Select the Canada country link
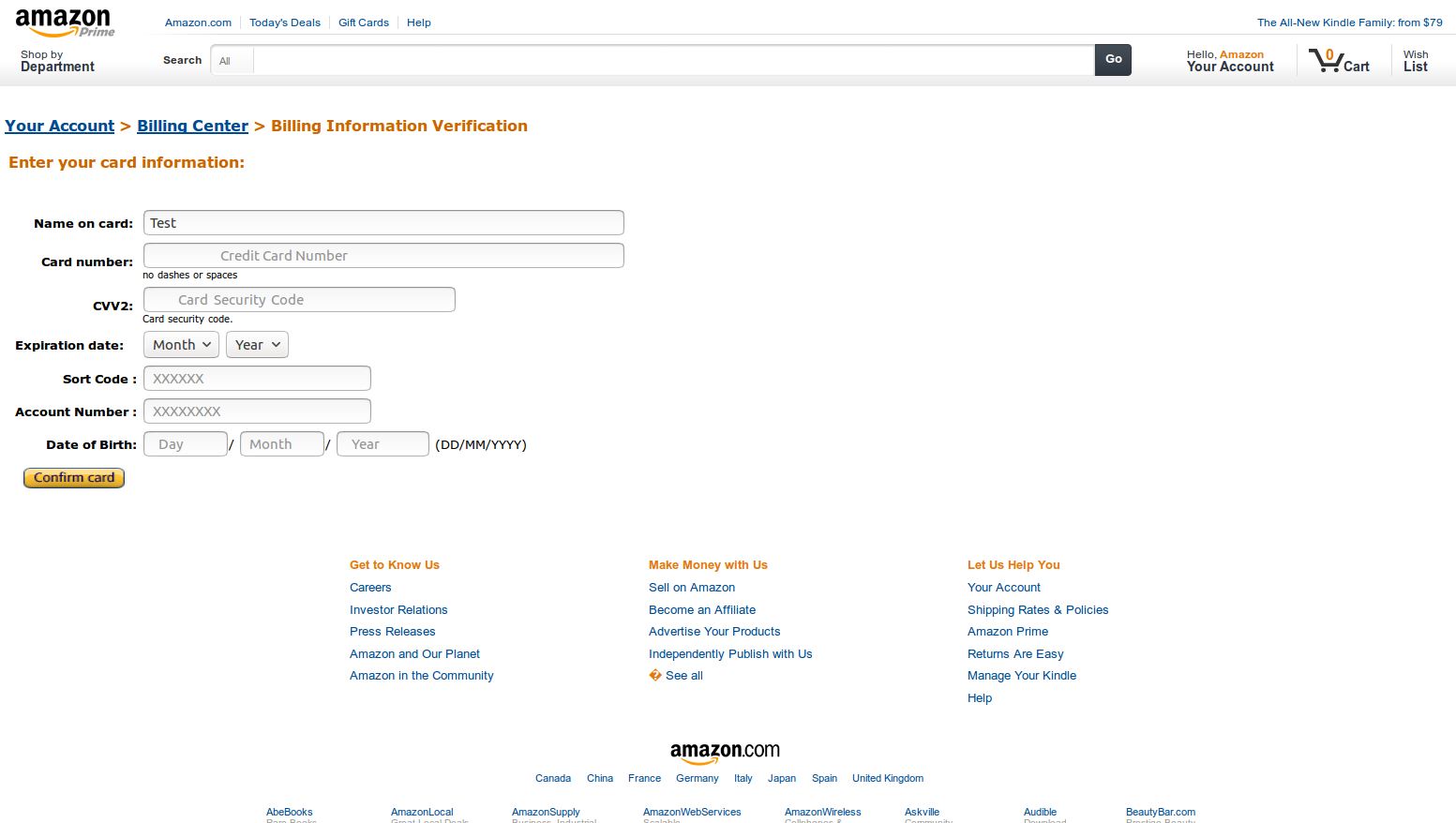1456x823 pixels. coord(553,779)
